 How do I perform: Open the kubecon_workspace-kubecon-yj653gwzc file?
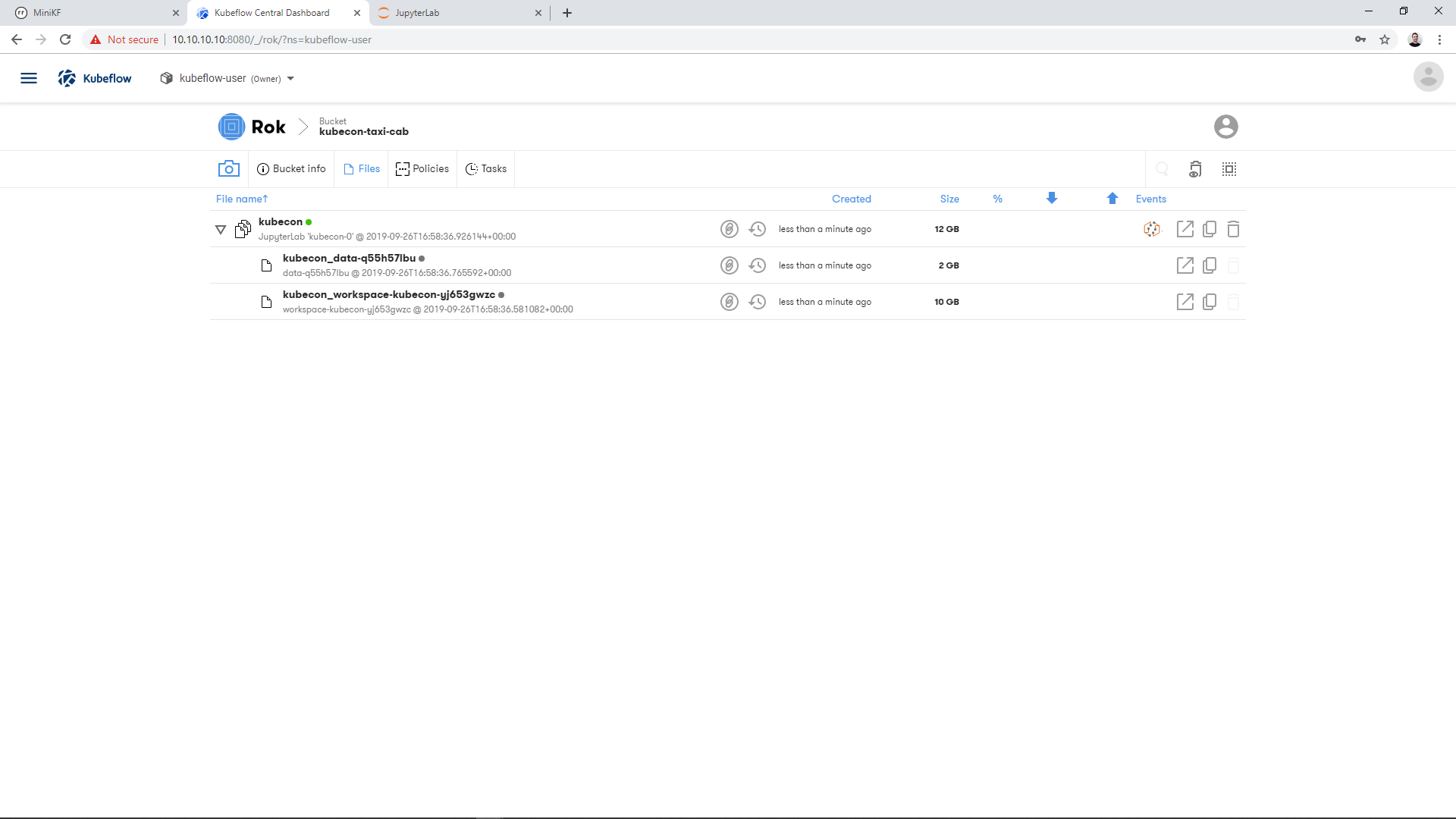tap(388, 294)
